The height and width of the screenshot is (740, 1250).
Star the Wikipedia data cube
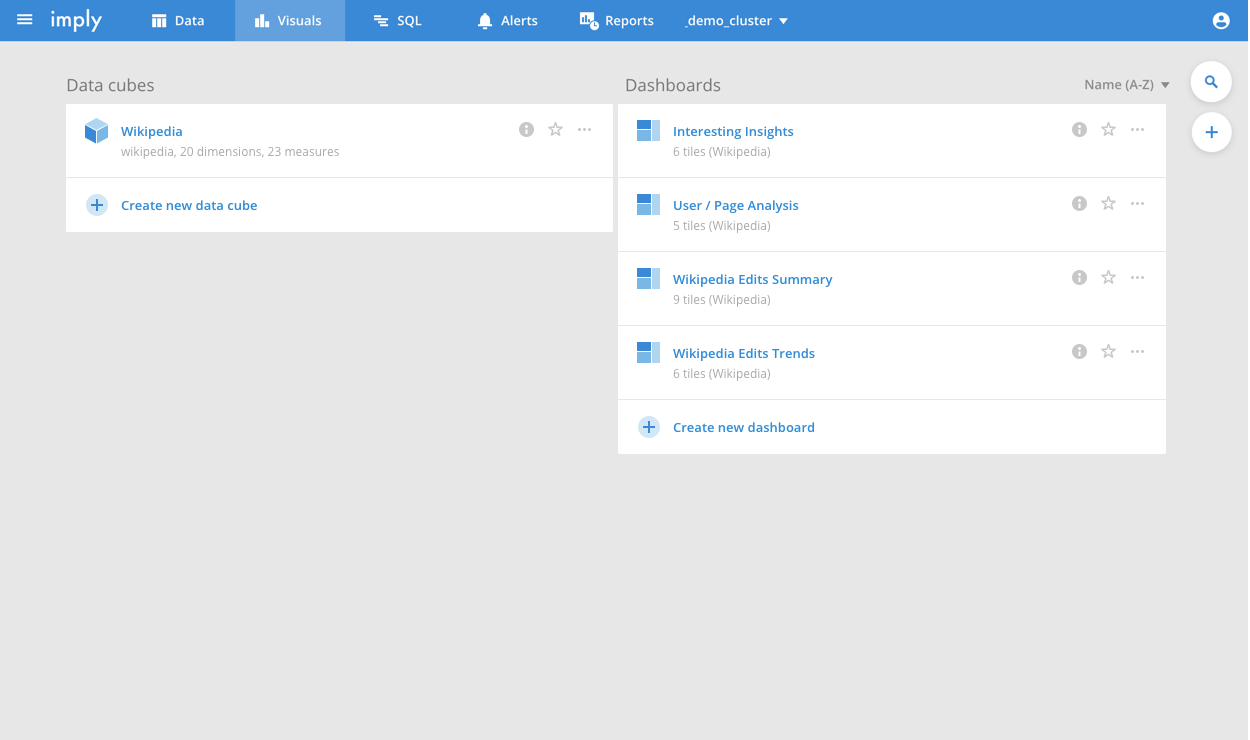(x=555, y=129)
